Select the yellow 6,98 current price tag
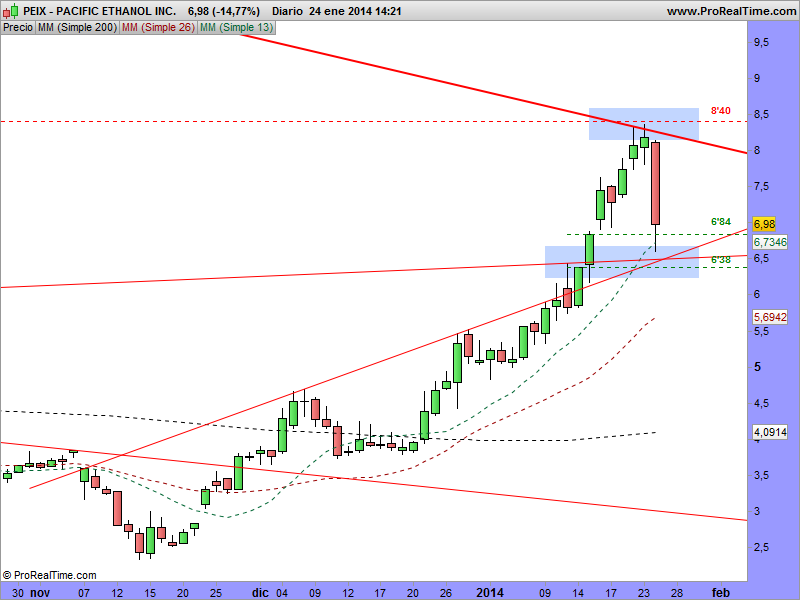 764,224
